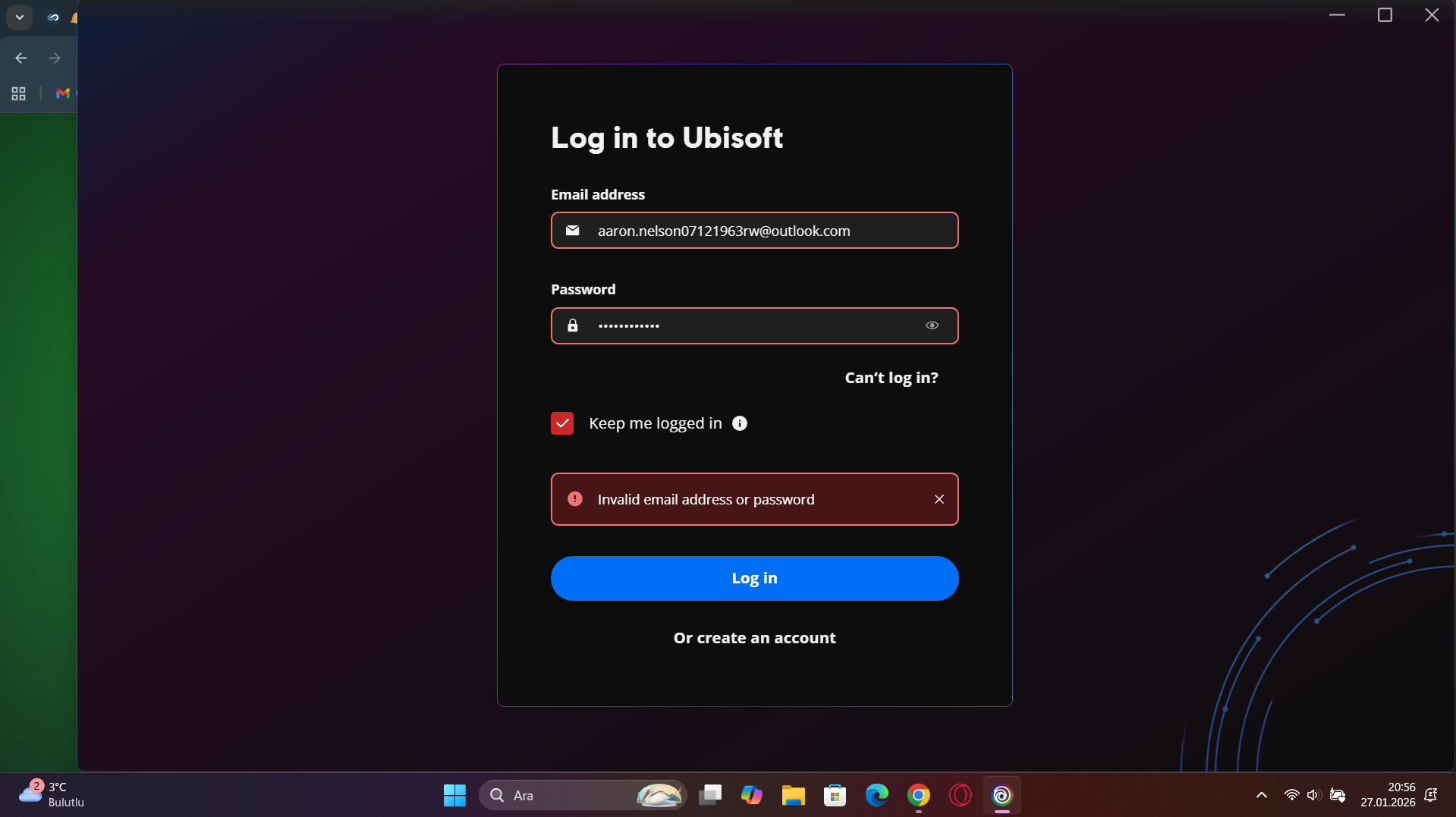
Task: Follow the Or create an account link
Action: point(754,638)
